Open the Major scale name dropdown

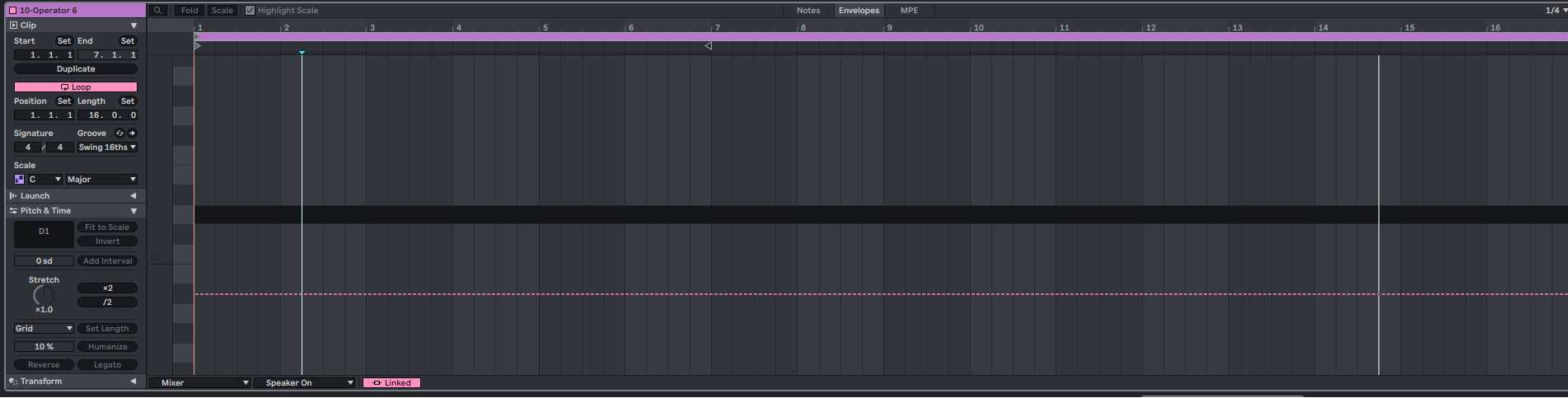click(x=101, y=180)
